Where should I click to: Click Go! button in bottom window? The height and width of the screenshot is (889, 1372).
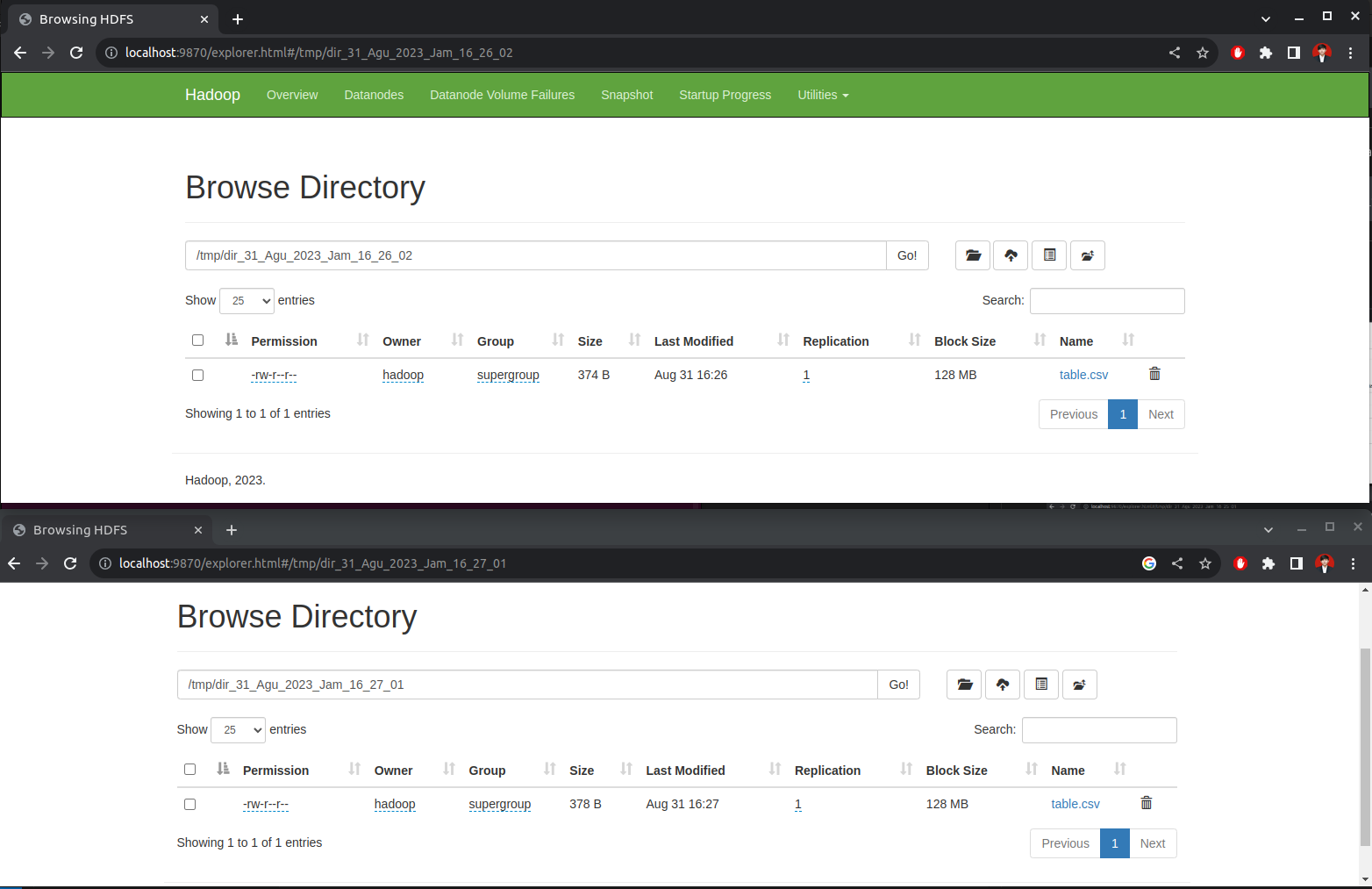(x=898, y=685)
